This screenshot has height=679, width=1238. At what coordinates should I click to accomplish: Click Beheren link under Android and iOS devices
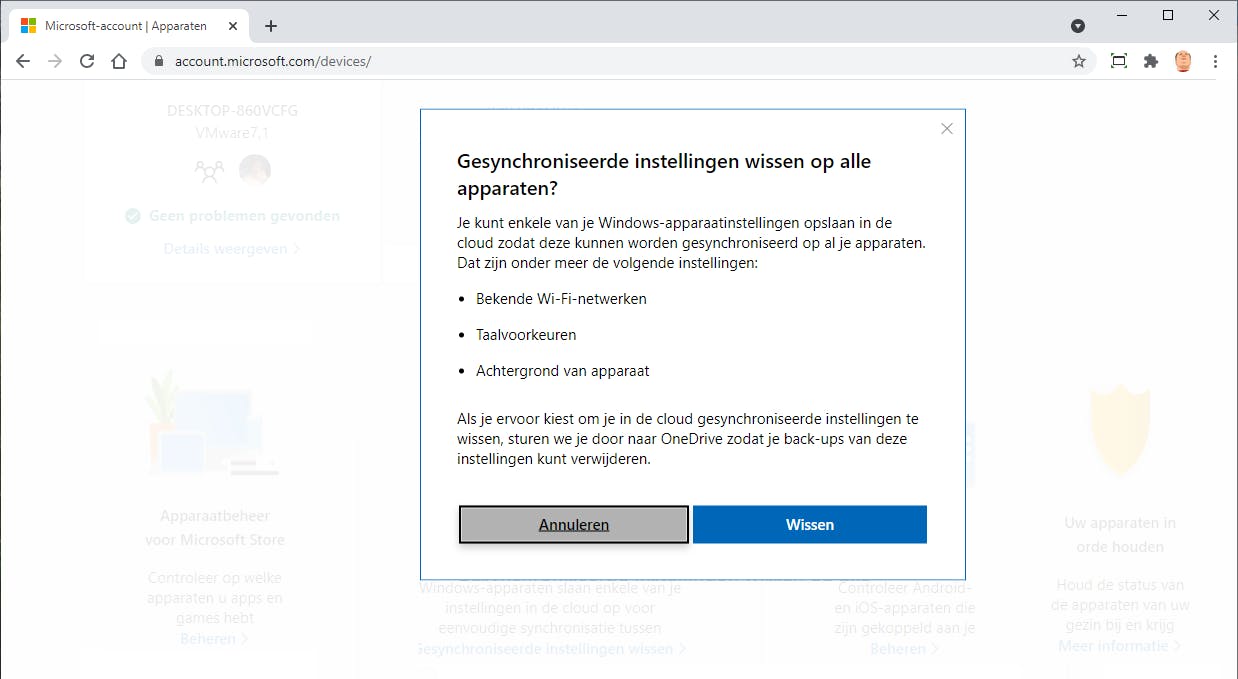pyautogui.click(x=904, y=649)
